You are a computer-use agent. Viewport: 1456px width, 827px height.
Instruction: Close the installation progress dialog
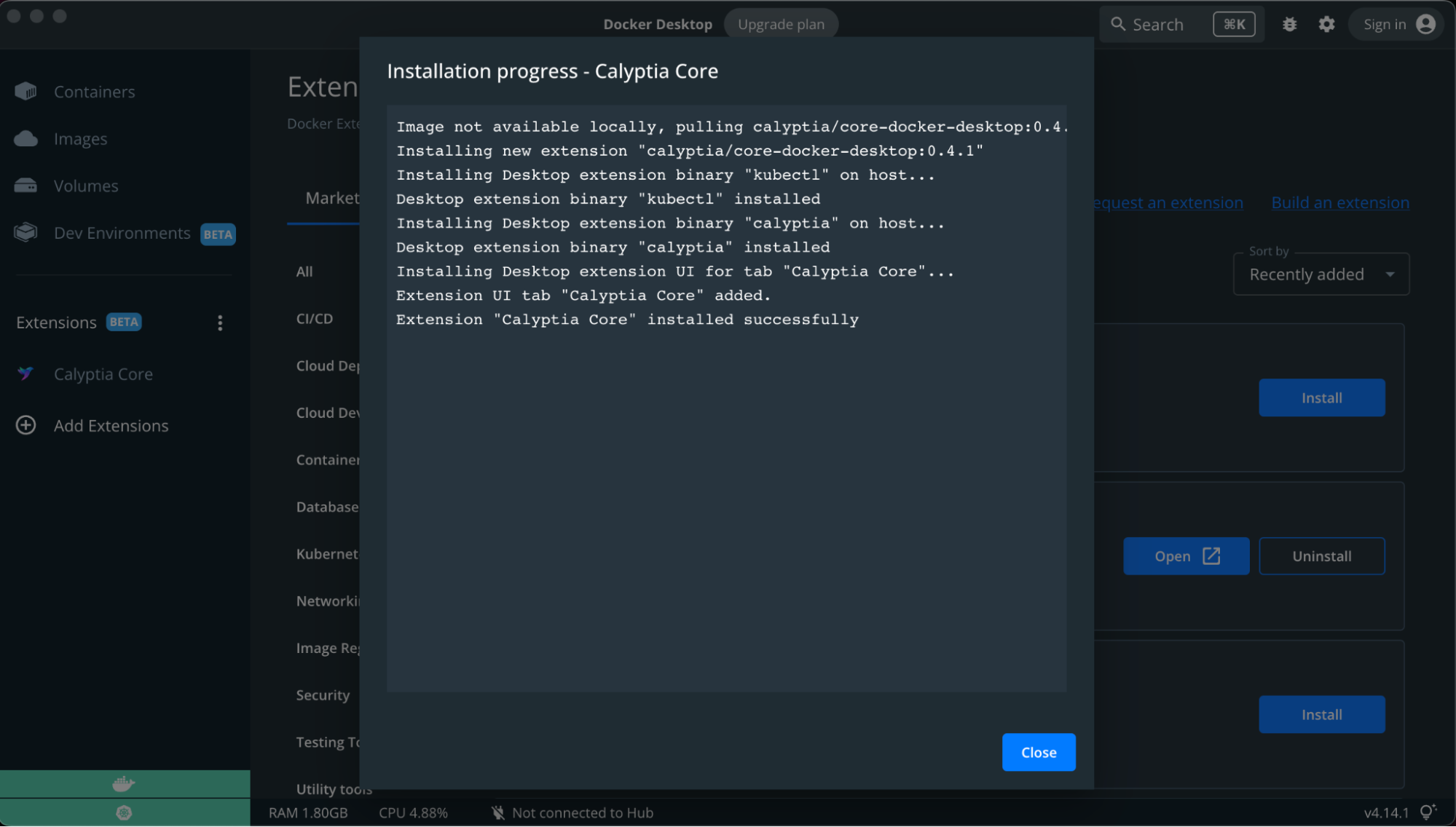click(x=1038, y=752)
